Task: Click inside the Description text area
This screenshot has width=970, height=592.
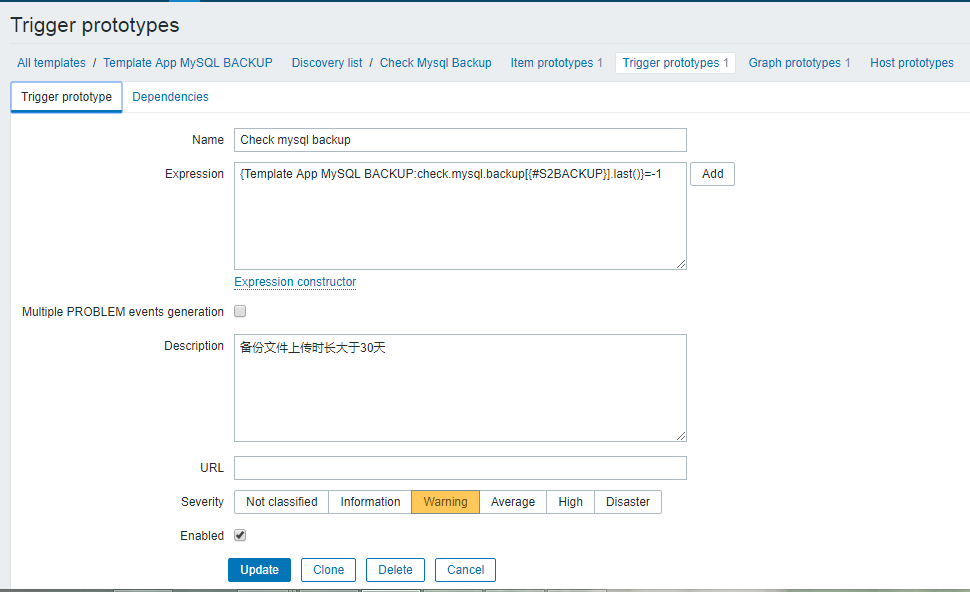Action: tap(460, 388)
